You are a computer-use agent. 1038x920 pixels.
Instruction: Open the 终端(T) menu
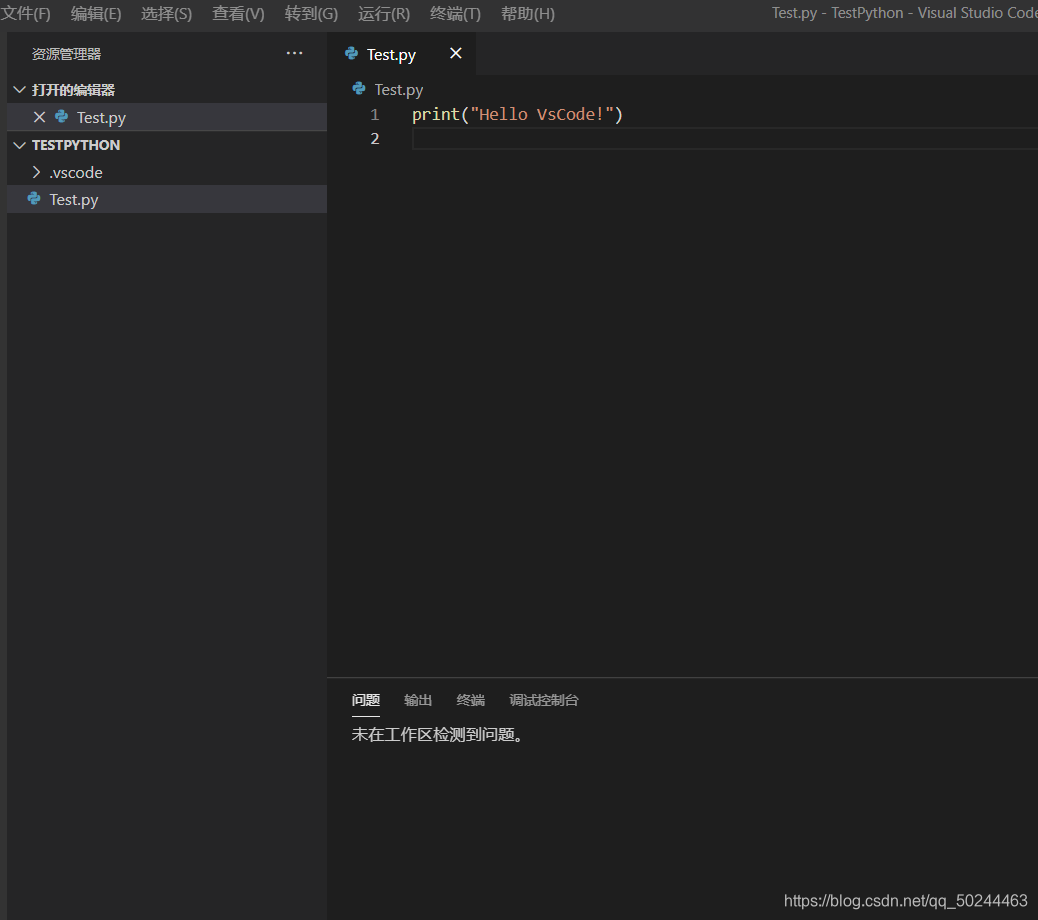pos(455,13)
